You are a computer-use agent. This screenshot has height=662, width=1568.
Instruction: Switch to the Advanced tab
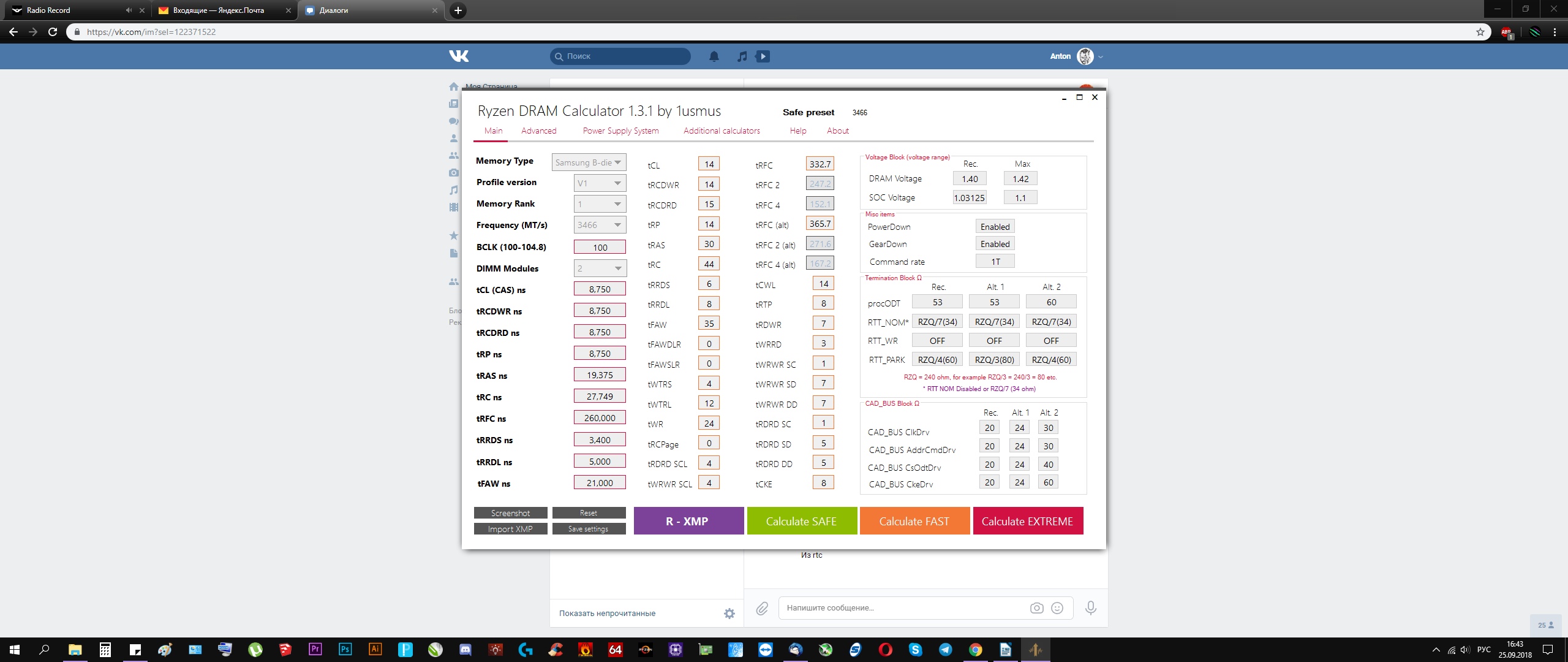coord(538,131)
